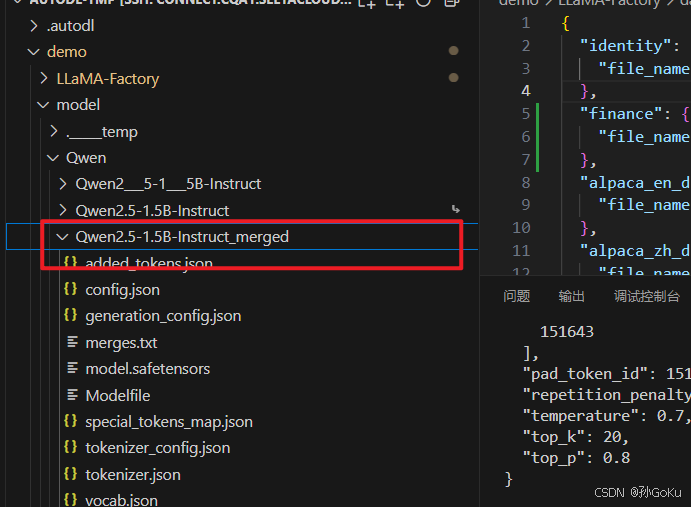Click the 151643 value in the panel
The height and width of the screenshot is (507, 691).
tap(567, 332)
